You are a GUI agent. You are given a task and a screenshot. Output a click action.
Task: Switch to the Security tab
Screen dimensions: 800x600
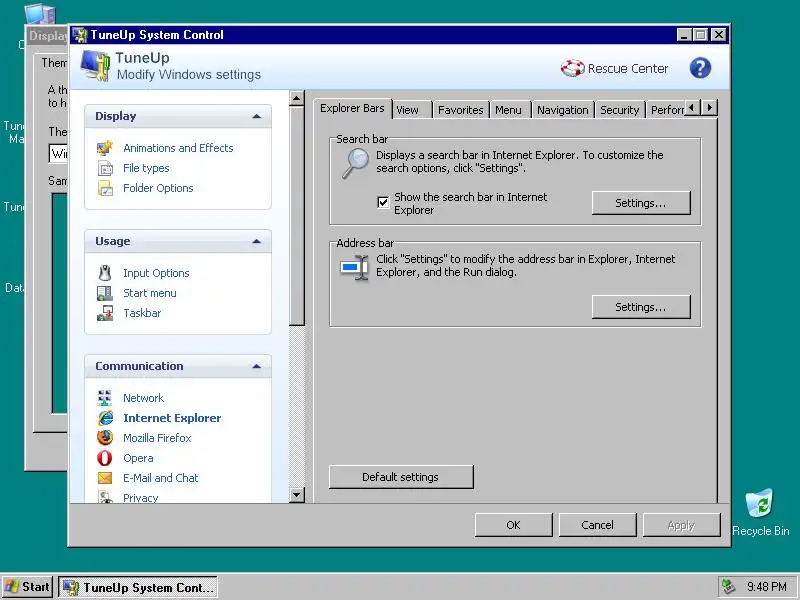pos(619,110)
